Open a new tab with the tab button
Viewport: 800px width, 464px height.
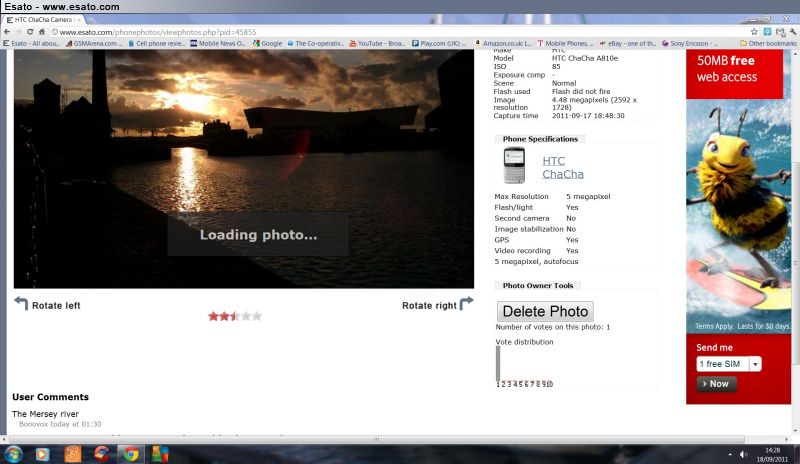click(x=91, y=20)
